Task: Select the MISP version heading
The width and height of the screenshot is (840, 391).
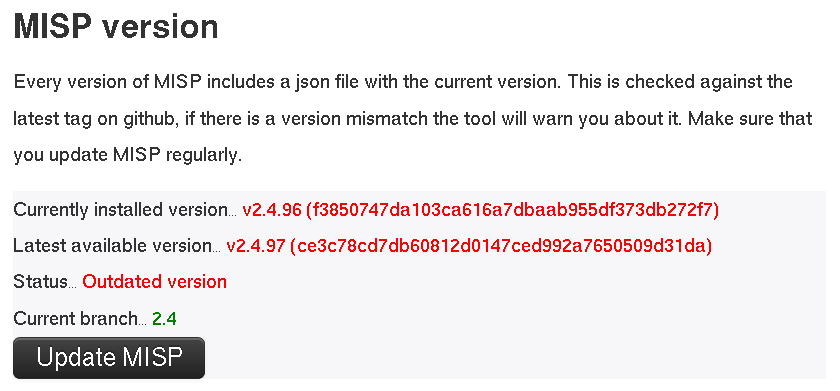Action: 116,27
